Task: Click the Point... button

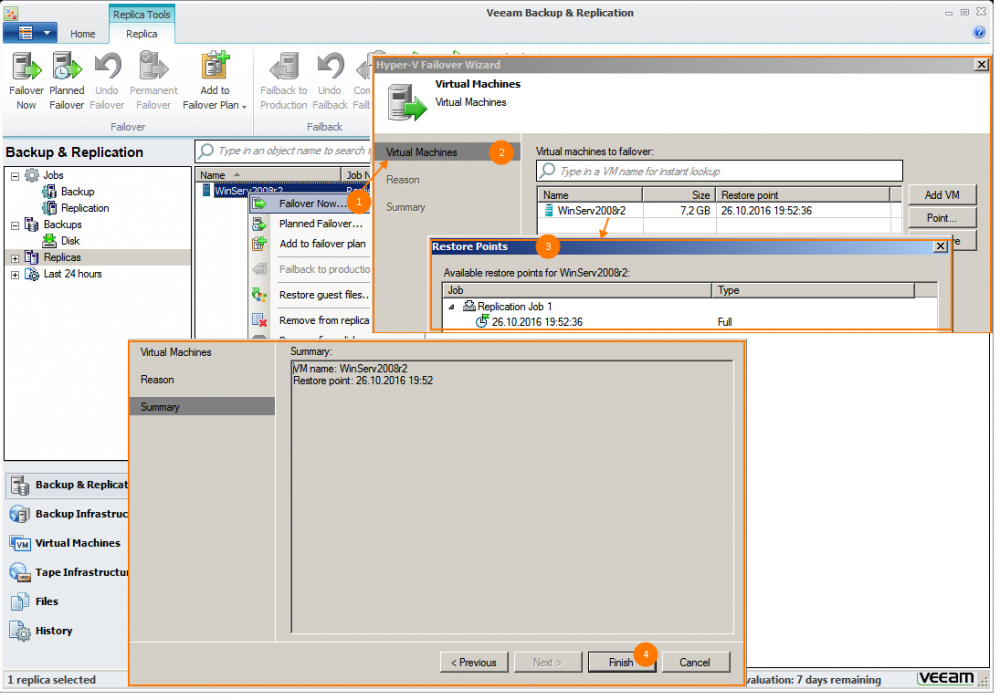Action: tap(942, 218)
